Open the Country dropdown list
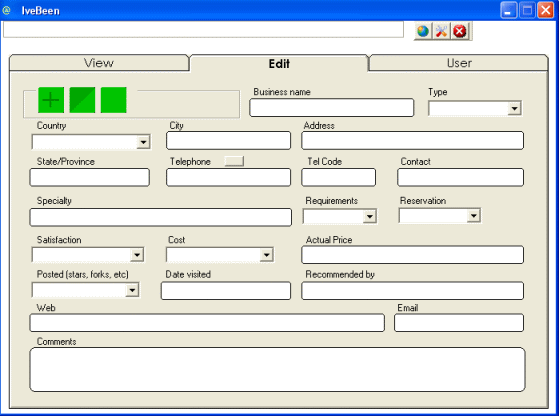Image resolution: width=559 pixels, height=416 pixels. [143, 142]
